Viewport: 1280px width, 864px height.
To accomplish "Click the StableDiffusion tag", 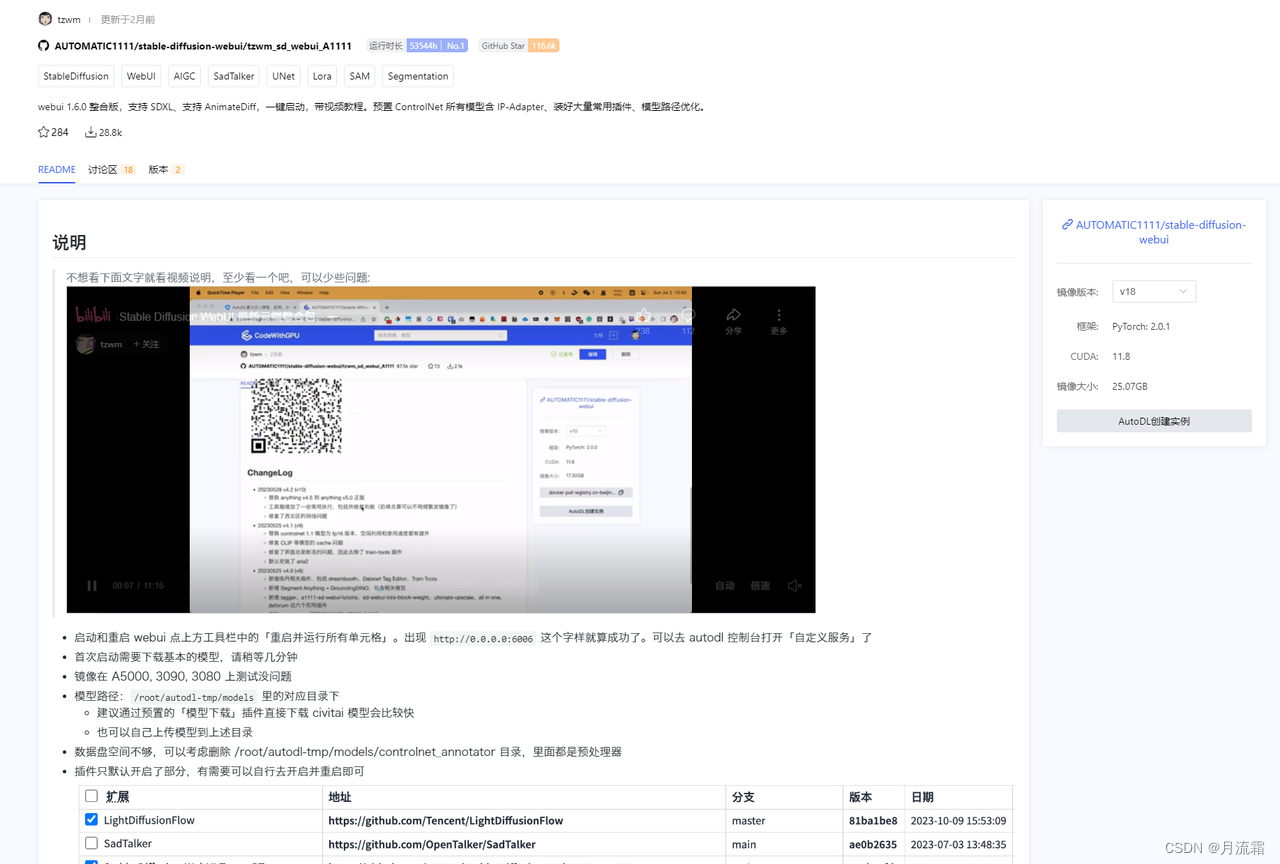I will point(76,76).
